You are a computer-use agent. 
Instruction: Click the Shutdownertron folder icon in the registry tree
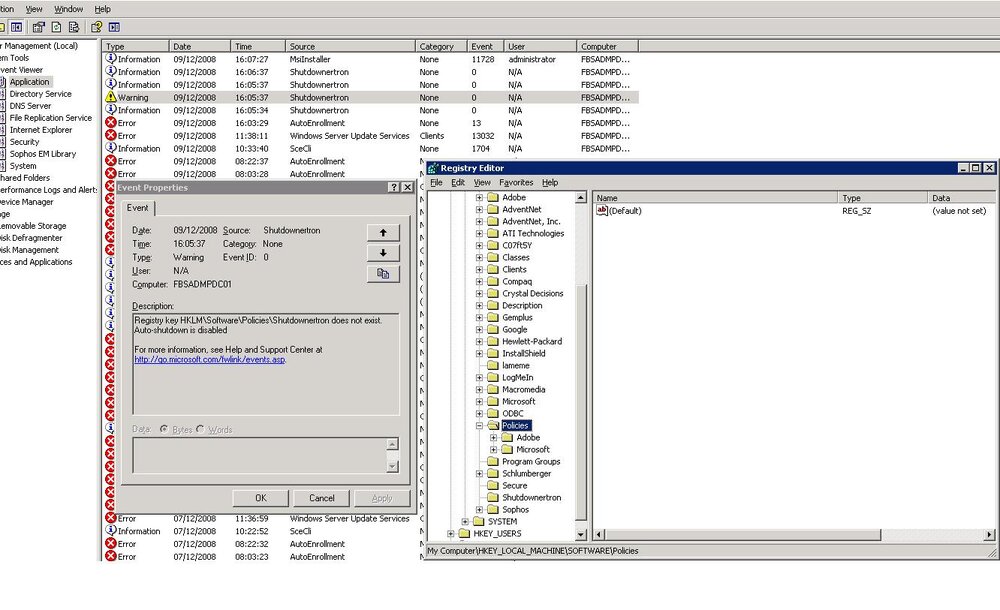(493, 497)
